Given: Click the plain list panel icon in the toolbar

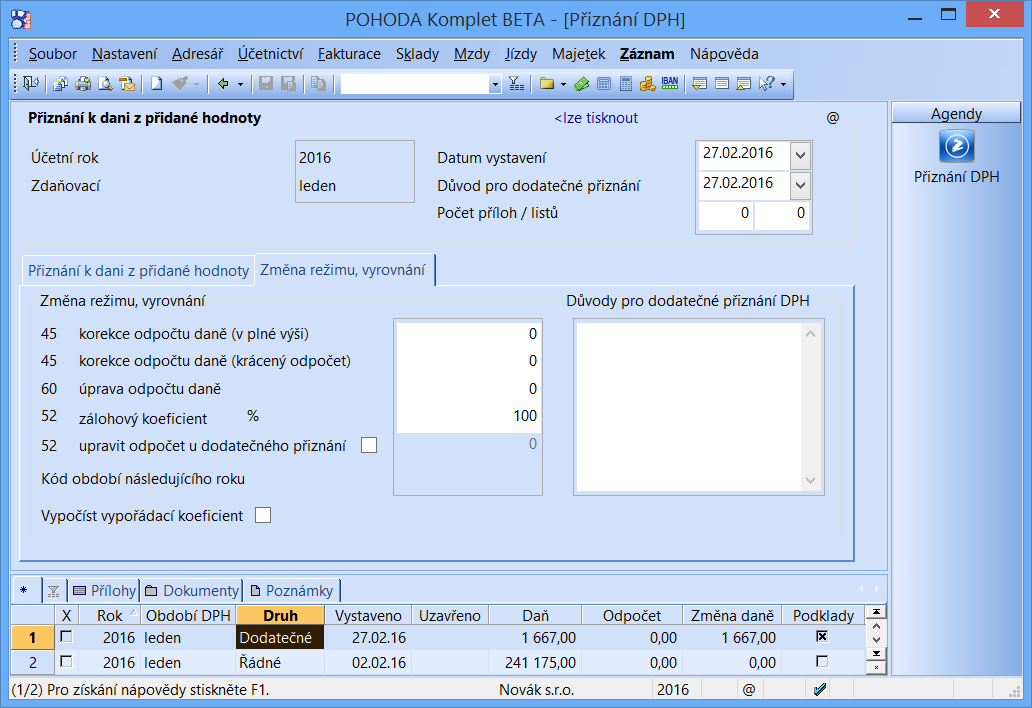Looking at the screenshot, I should coord(722,84).
